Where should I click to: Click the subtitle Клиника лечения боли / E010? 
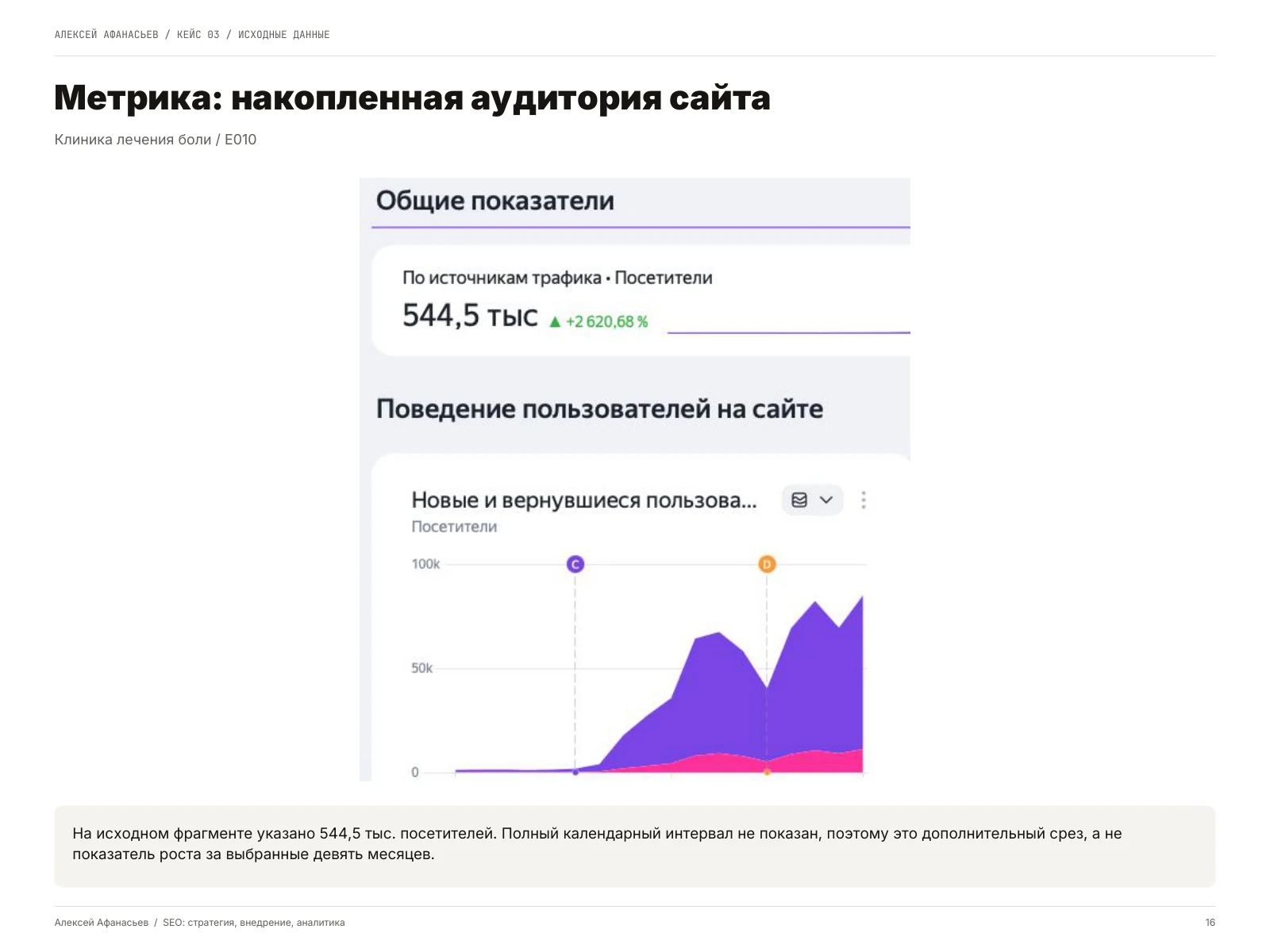(x=156, y=140)
